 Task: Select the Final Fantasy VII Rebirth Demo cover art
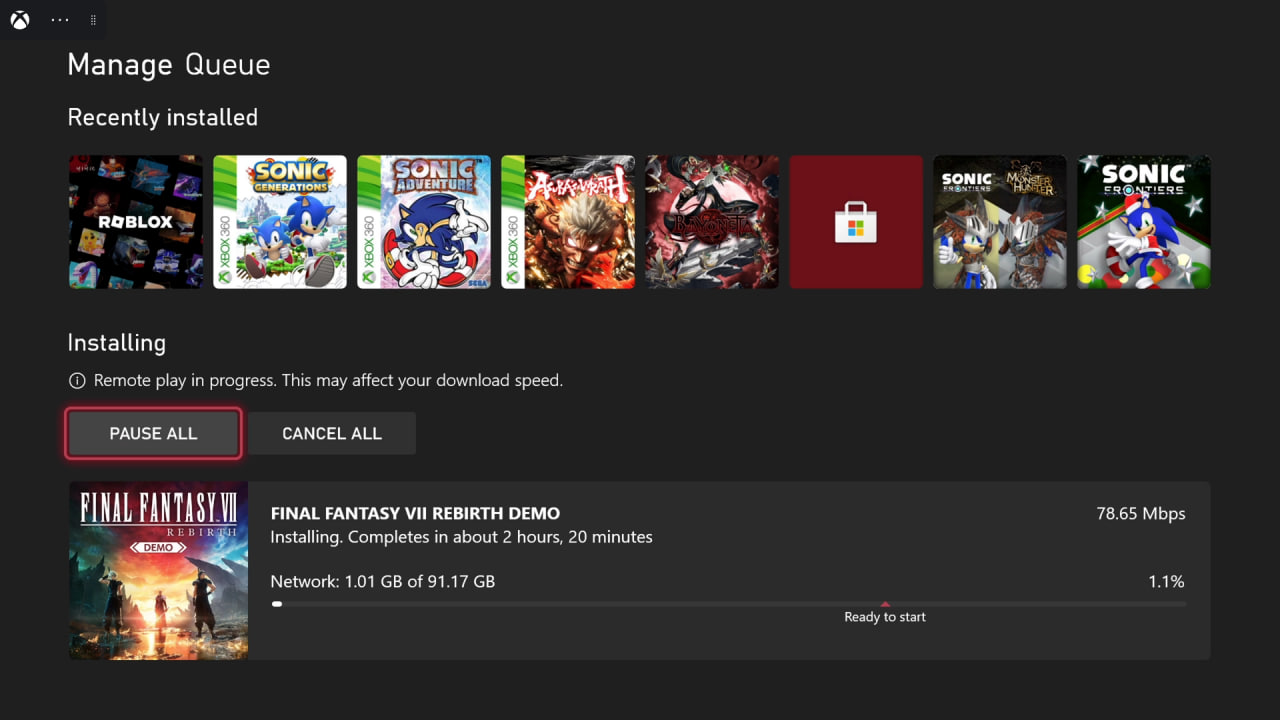(x=158, y=571)
